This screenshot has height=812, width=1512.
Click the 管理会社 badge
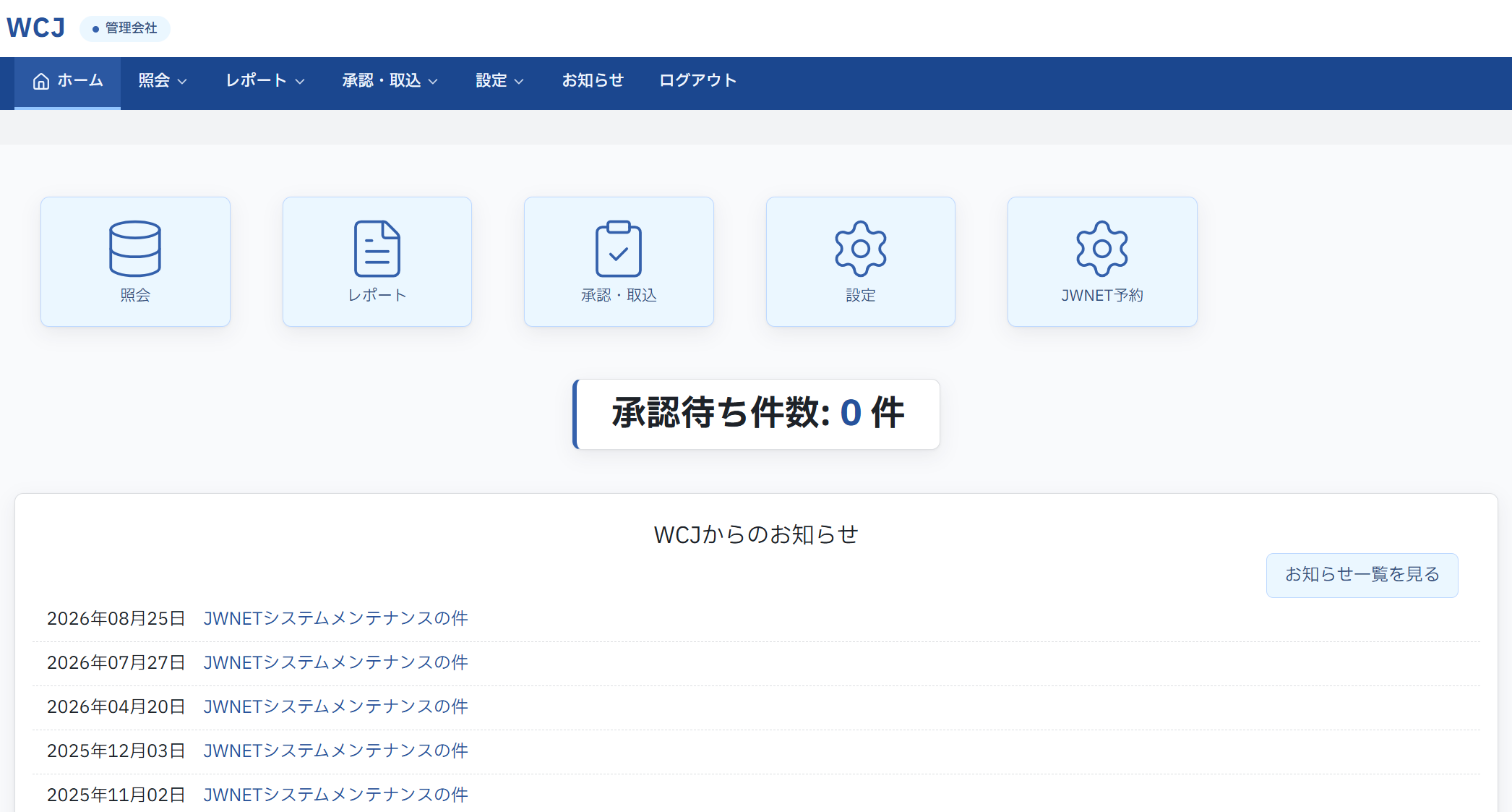tap(125, 28)
